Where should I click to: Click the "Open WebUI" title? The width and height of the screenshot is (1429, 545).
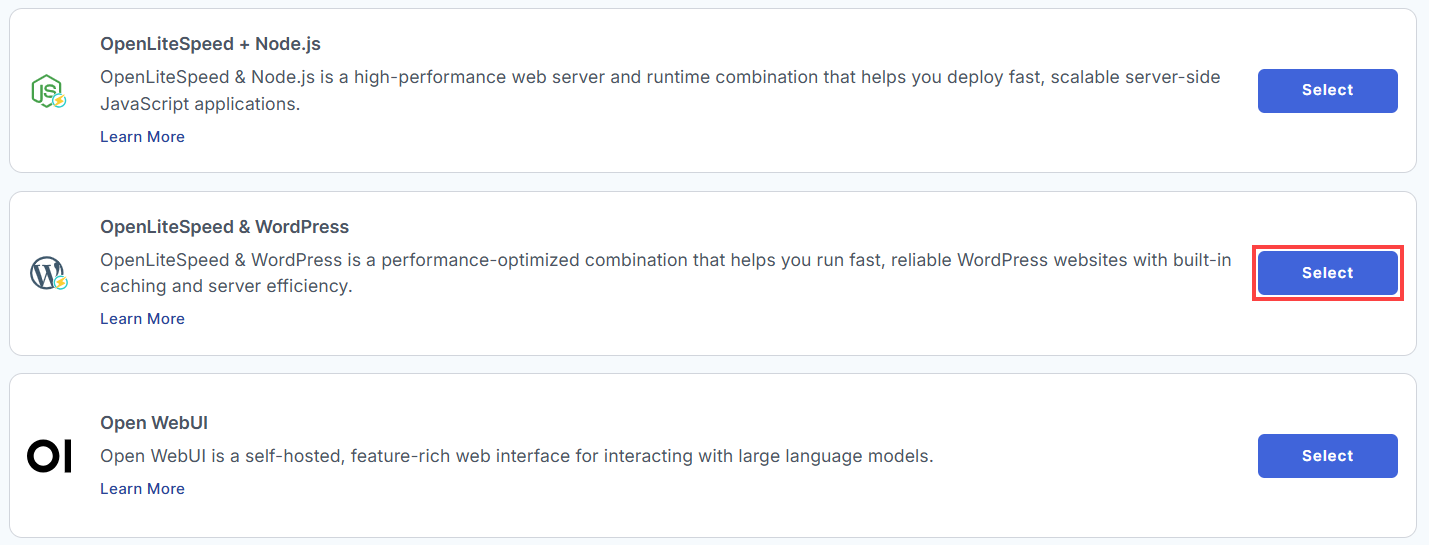[x=154, y=423]
